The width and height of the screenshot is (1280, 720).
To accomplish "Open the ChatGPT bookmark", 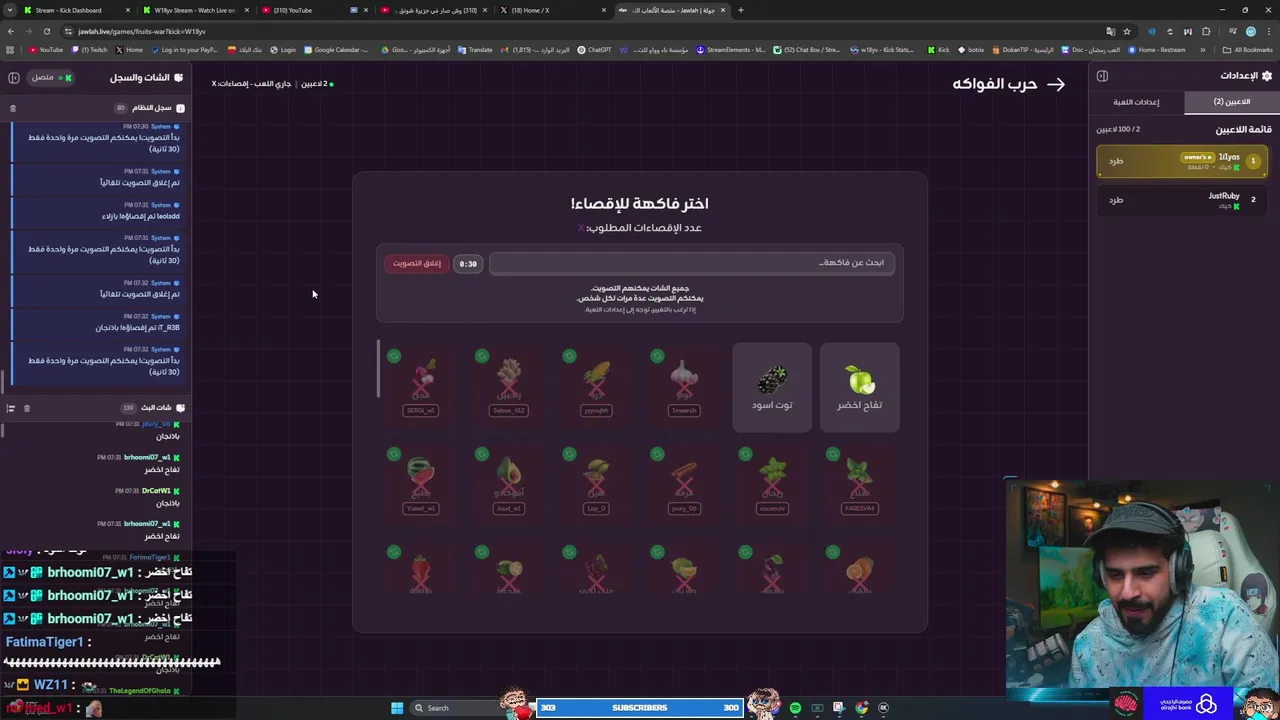I will click(x=595, y=50).
